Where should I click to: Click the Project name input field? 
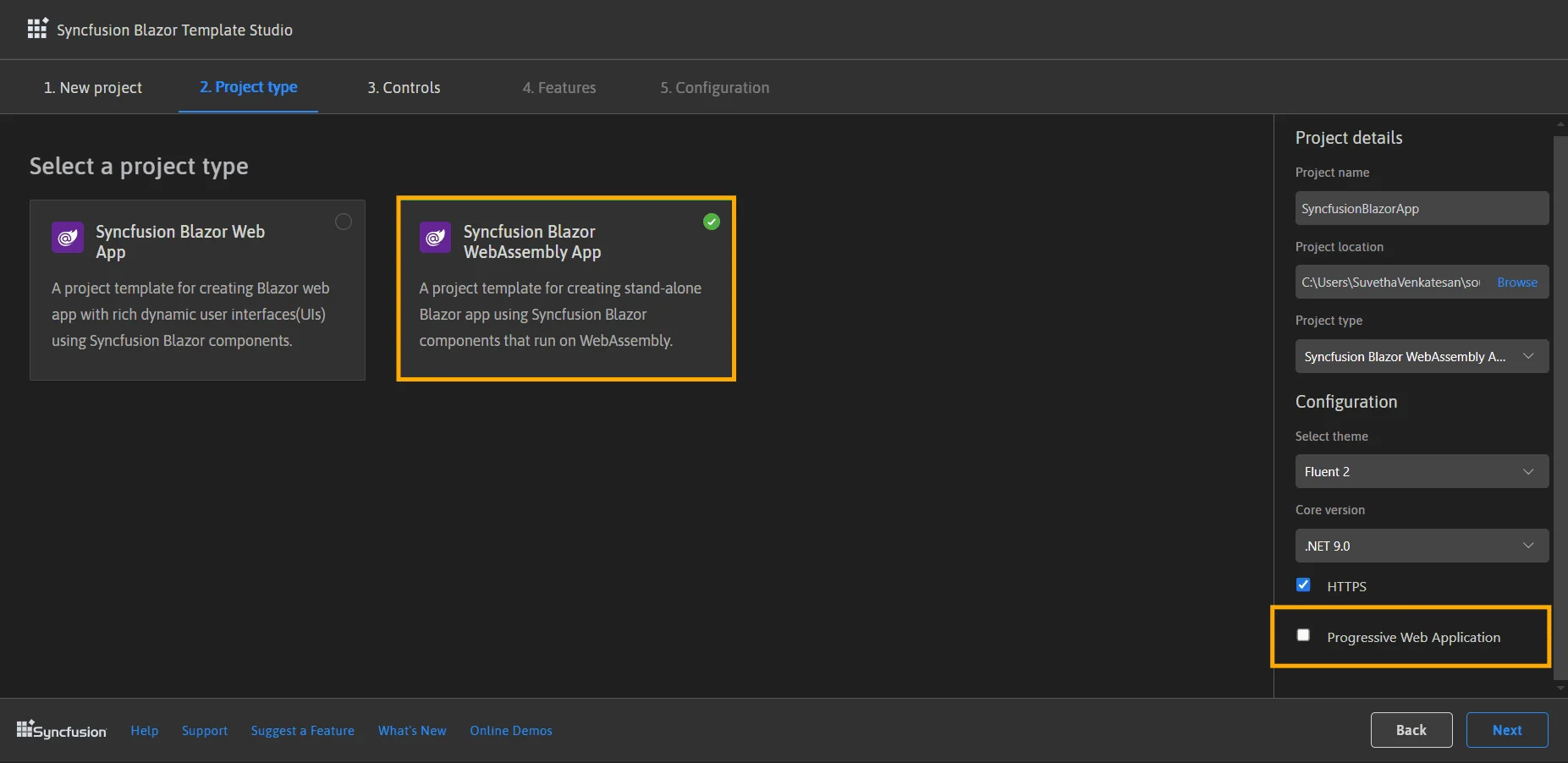tap(1421, 208)
